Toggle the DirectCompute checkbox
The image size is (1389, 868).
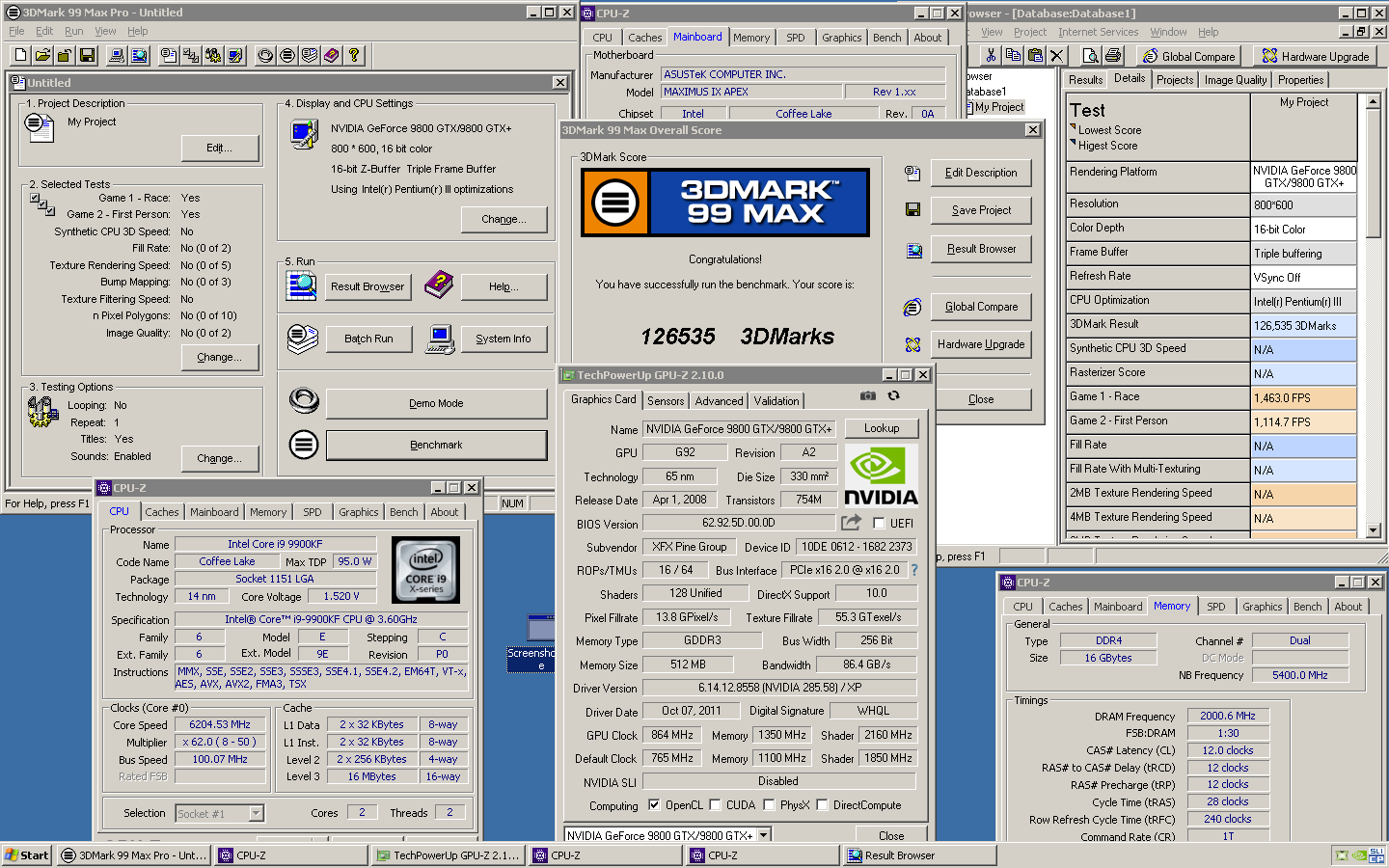click(822, 804)
